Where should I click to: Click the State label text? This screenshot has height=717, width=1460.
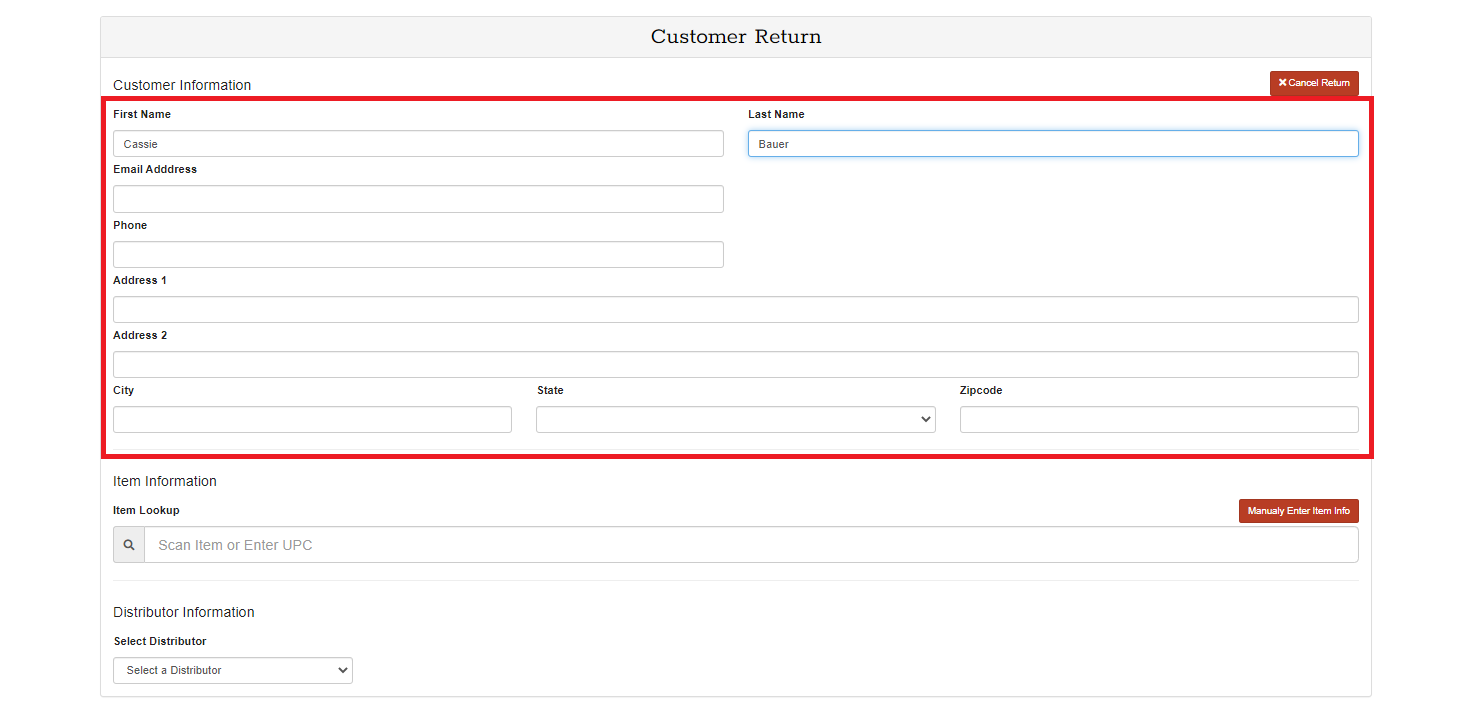pos(550,391)
